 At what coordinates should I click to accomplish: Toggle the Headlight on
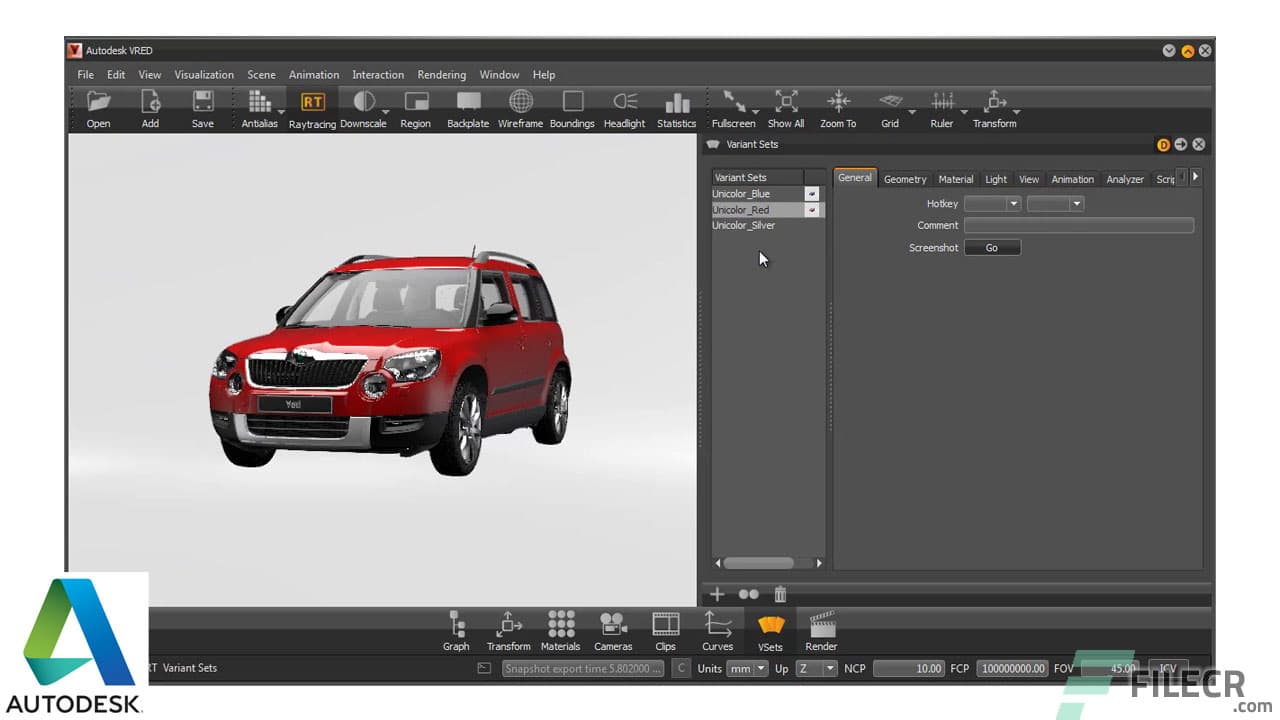coord(624,102)
